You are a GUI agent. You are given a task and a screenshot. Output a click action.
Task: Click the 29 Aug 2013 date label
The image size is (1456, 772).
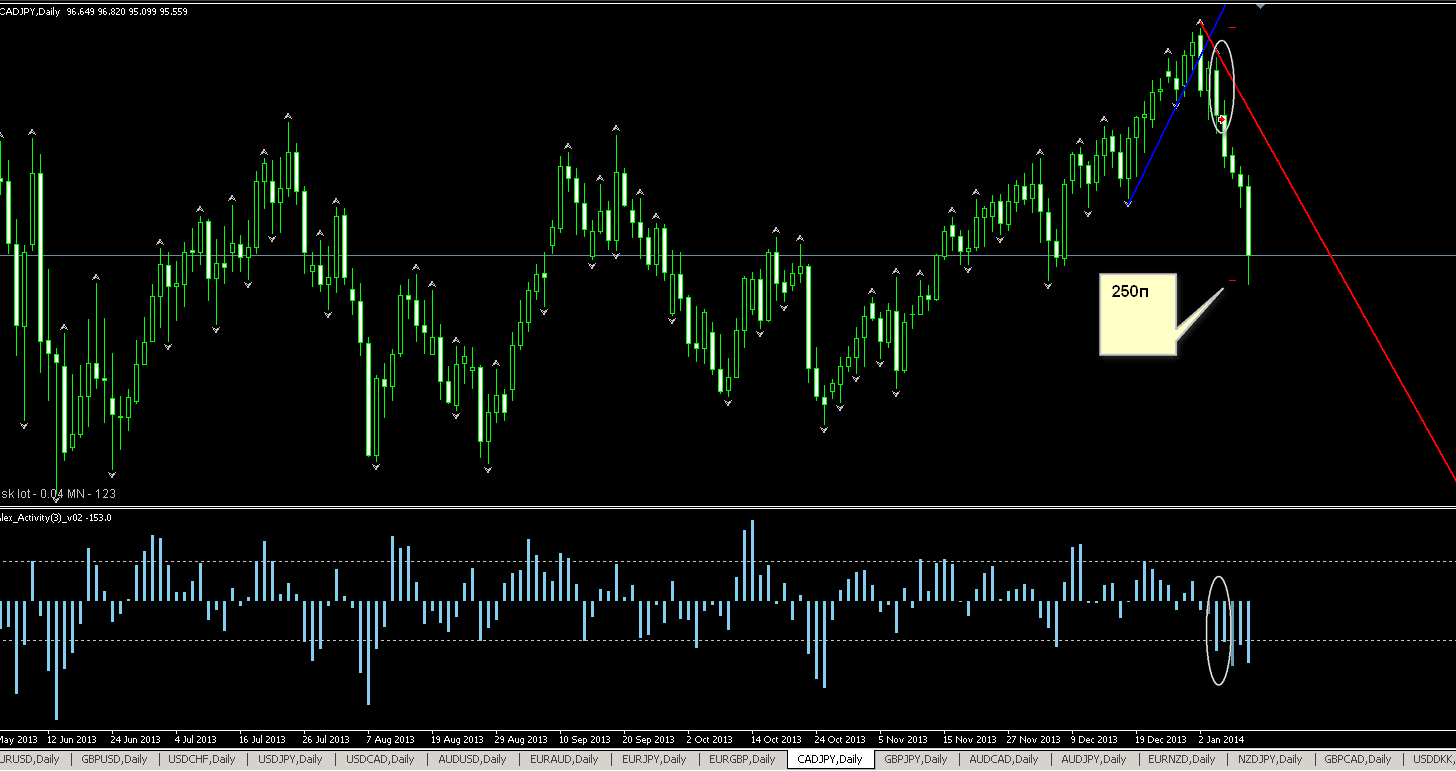point(521,740)
